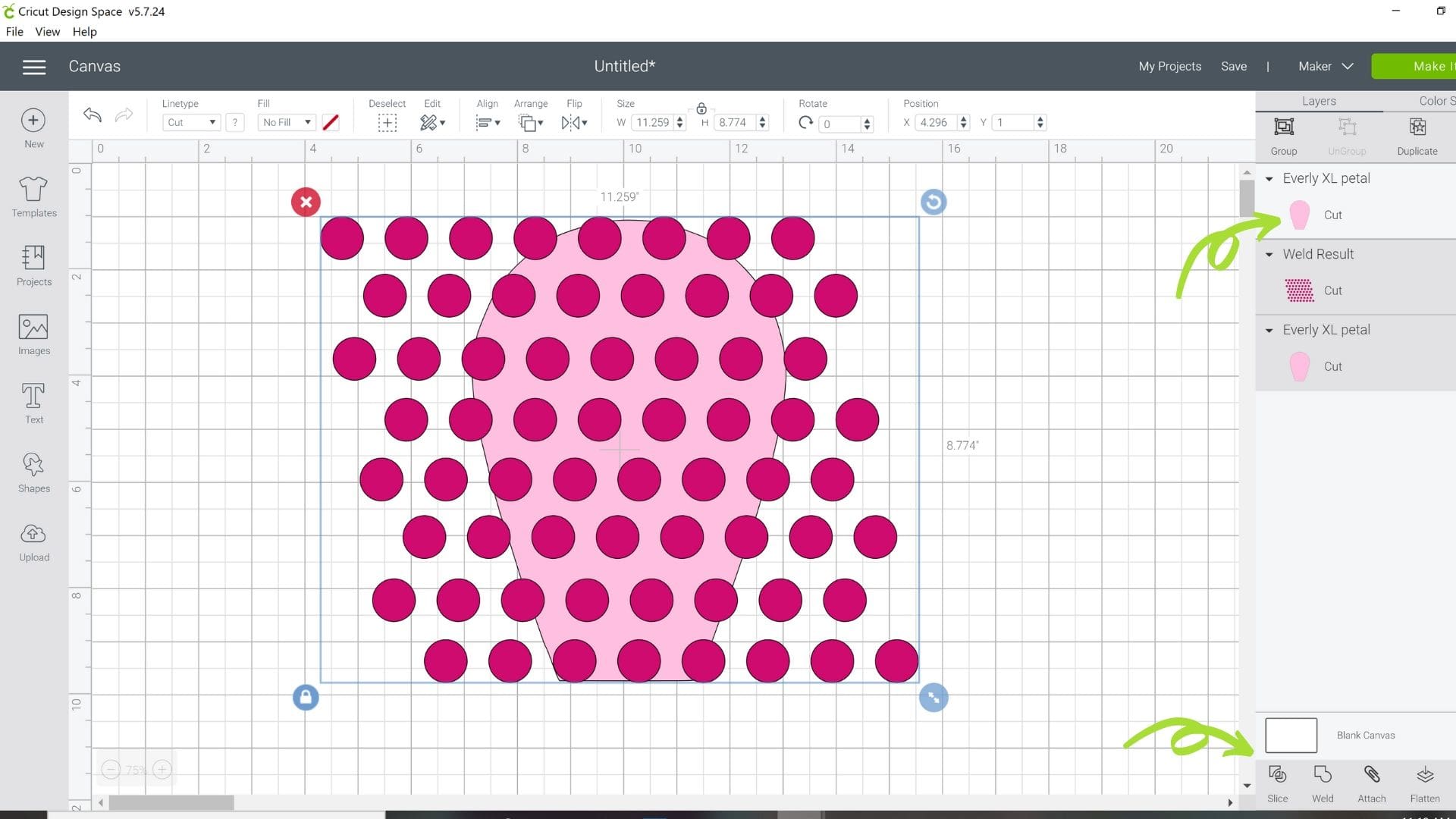Viewport: 1456px width, 819px height.
Task: Switch to the Color Sync tab
Action: click(1437, 100)
